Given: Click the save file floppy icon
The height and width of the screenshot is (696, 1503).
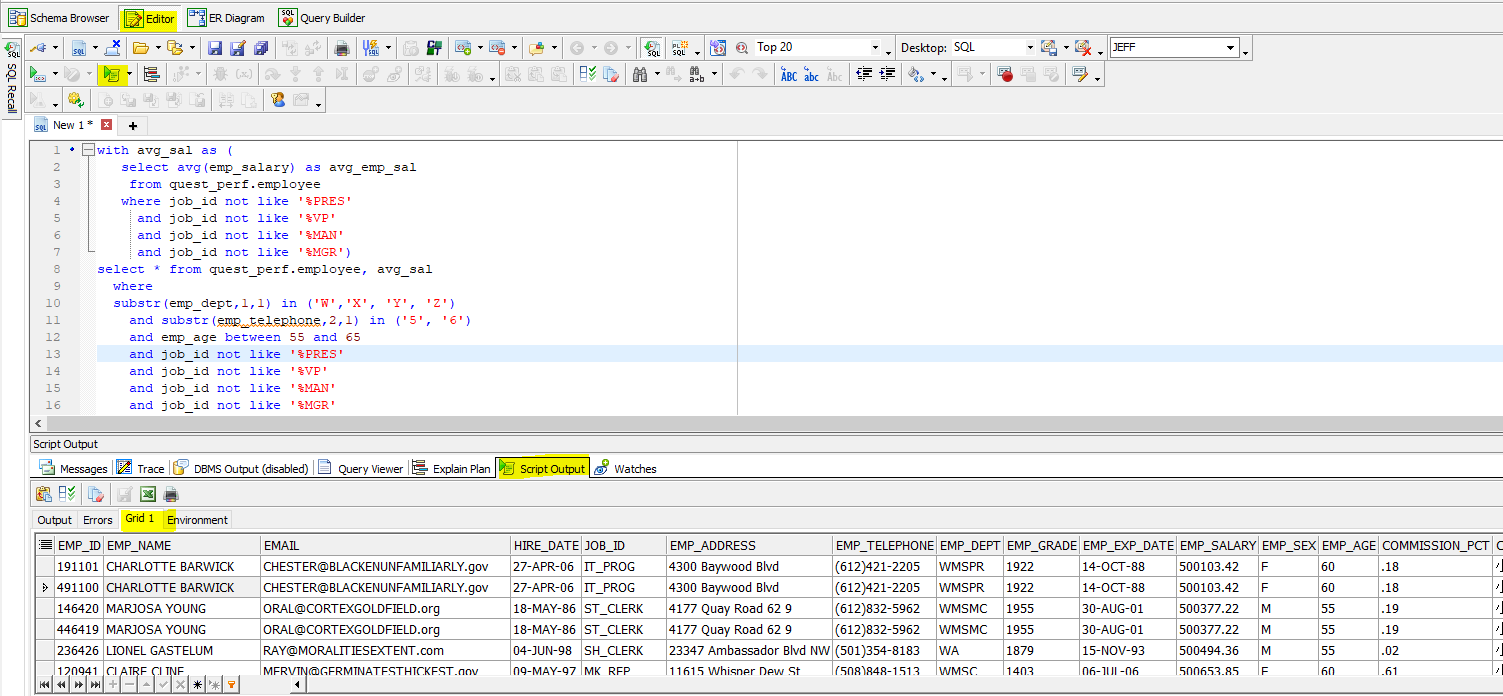Looking at the screenshot, I should pyautogui.click(x=215, y=48).
